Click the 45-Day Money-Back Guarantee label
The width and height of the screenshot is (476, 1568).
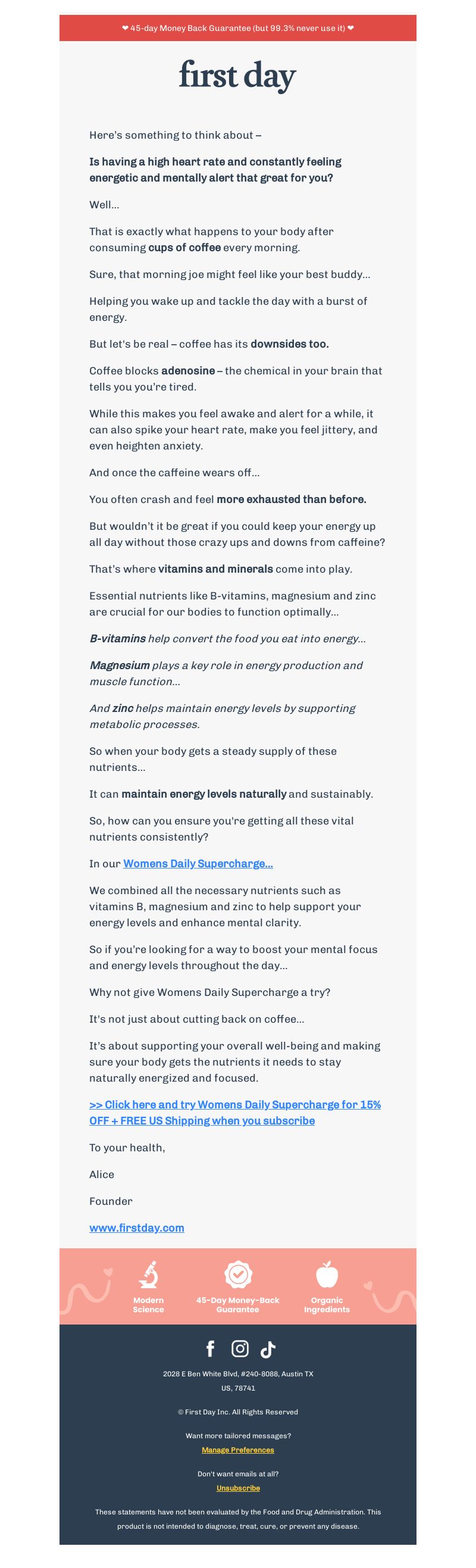pos(238,1305)
